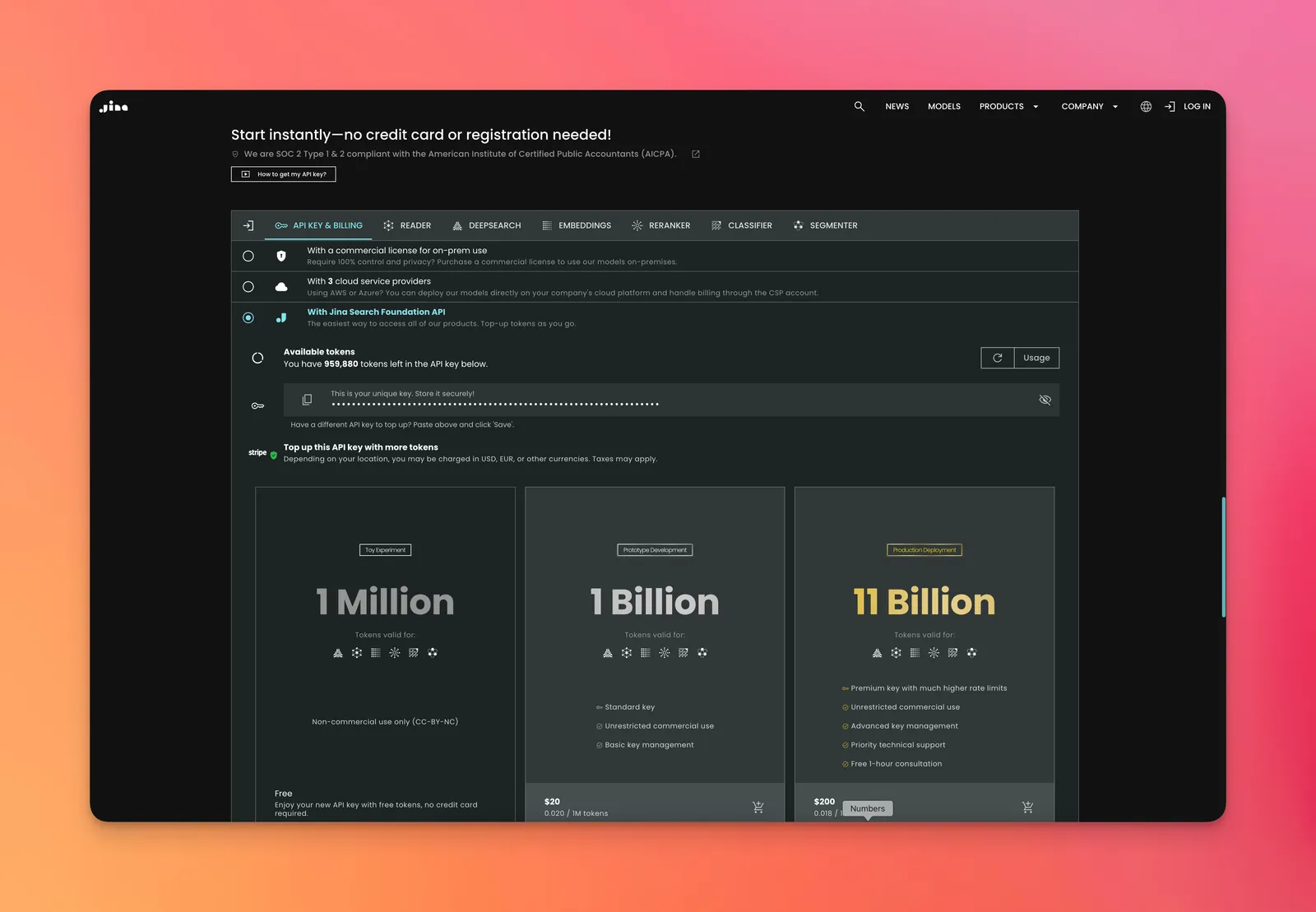The width and height of the screenshot is (1316, 912).
Task: Switch to the Embeddings tab
Action: point(577,225)
